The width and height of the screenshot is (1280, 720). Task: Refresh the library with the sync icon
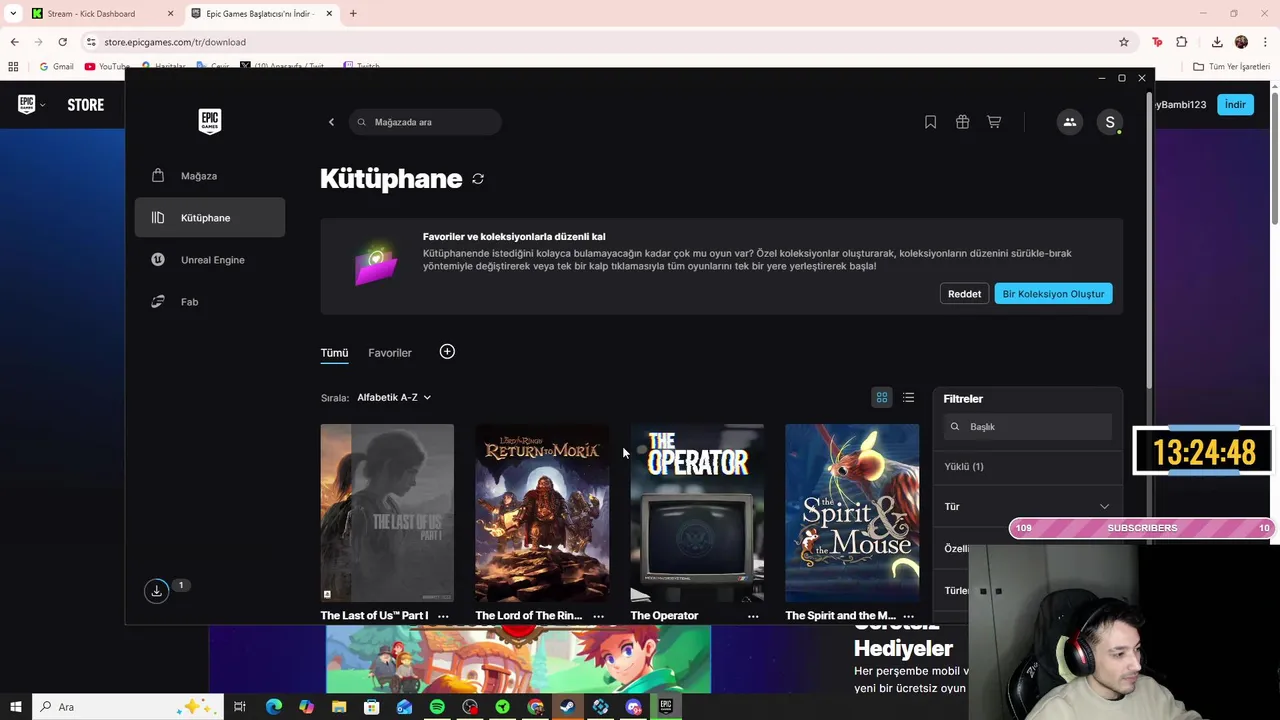click(x=478, y=179)
